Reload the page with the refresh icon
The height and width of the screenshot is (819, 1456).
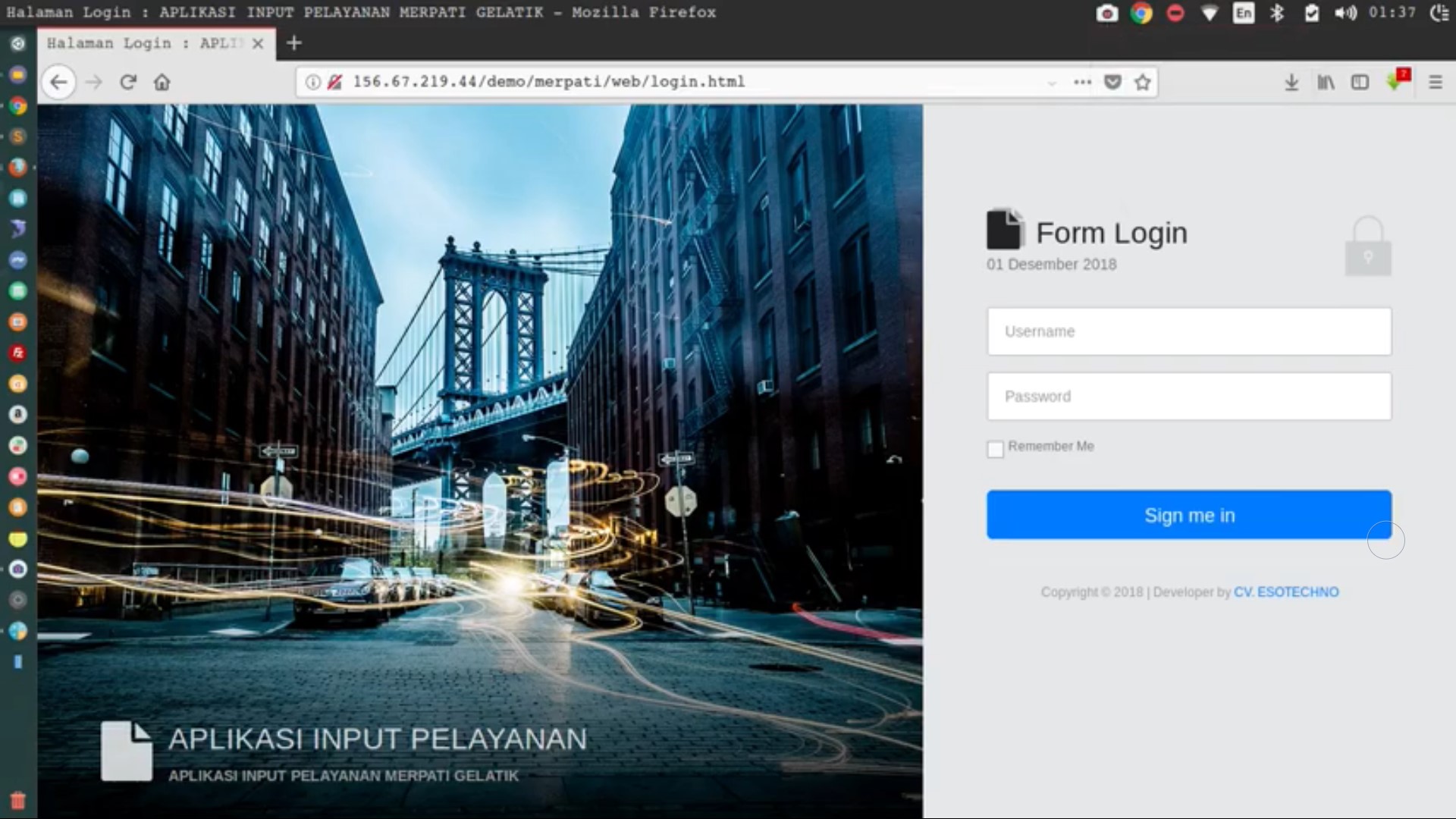127,82
